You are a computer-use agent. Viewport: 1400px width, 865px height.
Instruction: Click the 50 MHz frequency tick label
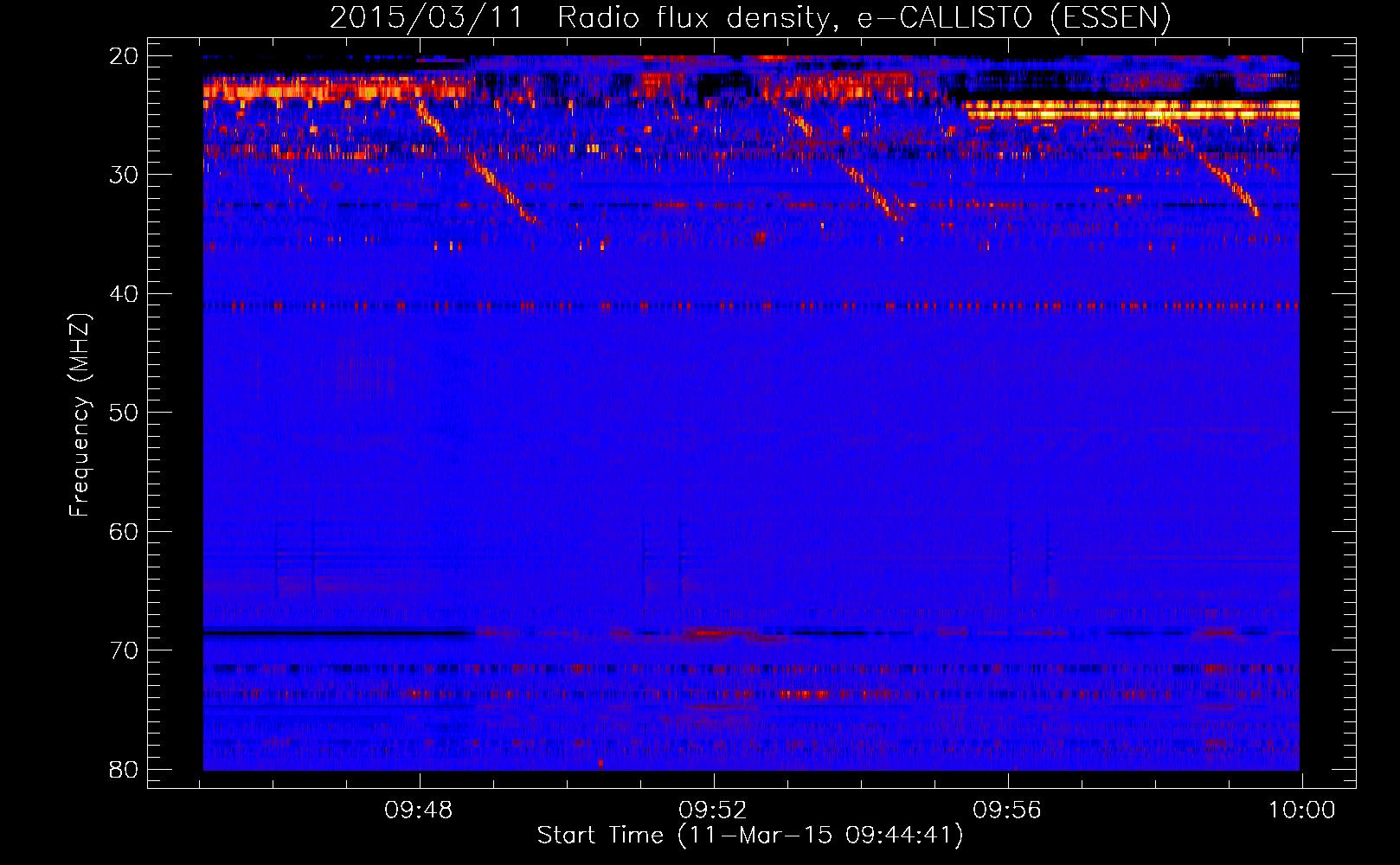coord(124,413)
